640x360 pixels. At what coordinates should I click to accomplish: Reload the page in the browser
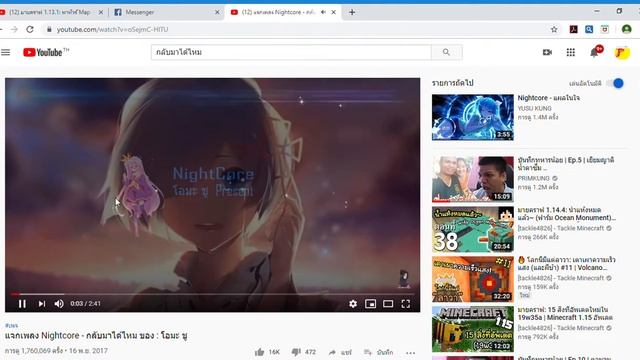[30, 29]
